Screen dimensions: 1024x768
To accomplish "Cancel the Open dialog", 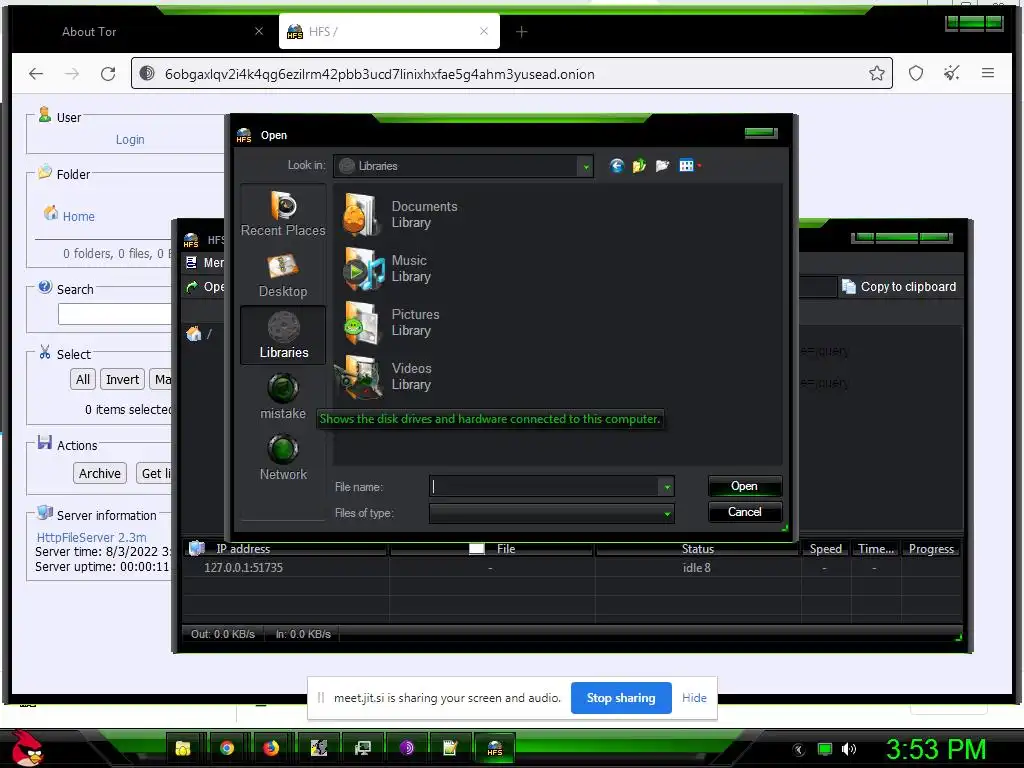I will [744, 512].
